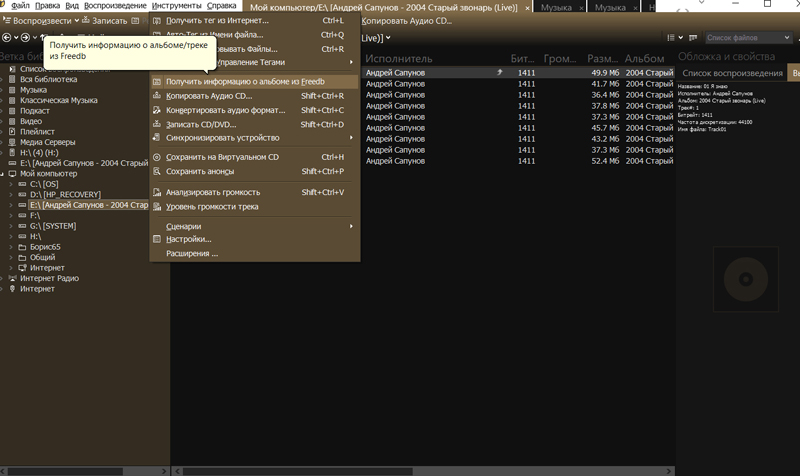Image resolution: width=800 pixels, height=476 pixels.
Task: Click the Freedb album info icon in the menu
Action: (157, 82)
